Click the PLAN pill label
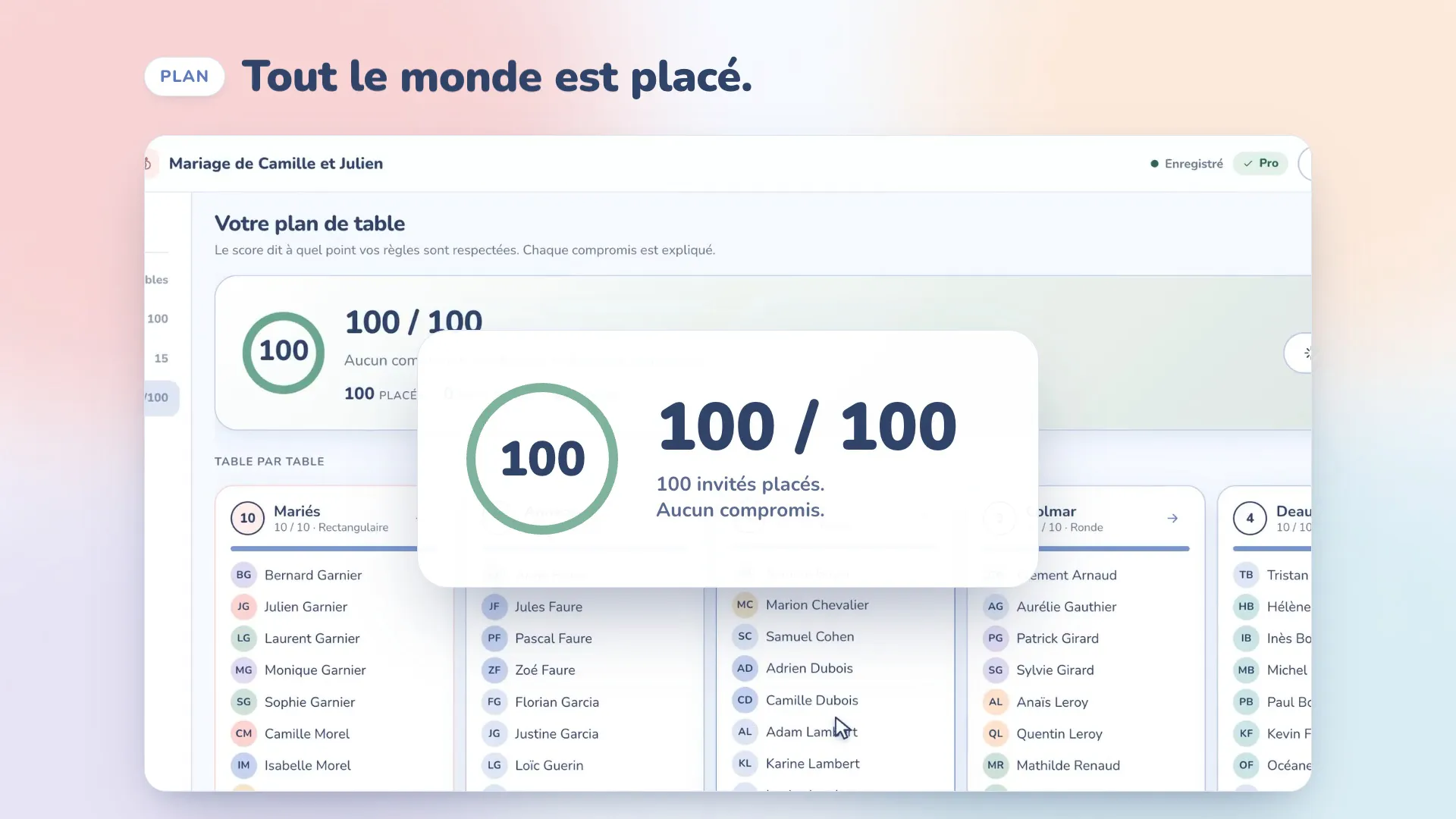Screen dimensions: 1456x819 click(184, 77)
